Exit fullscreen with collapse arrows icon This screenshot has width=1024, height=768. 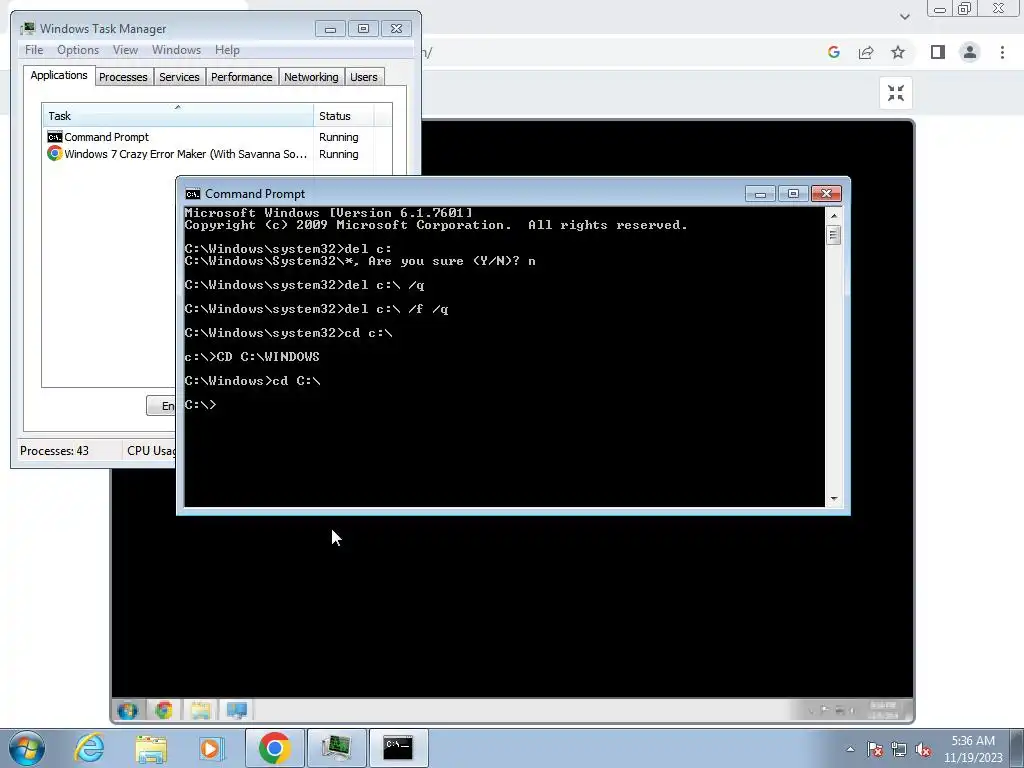pos(895,93)
